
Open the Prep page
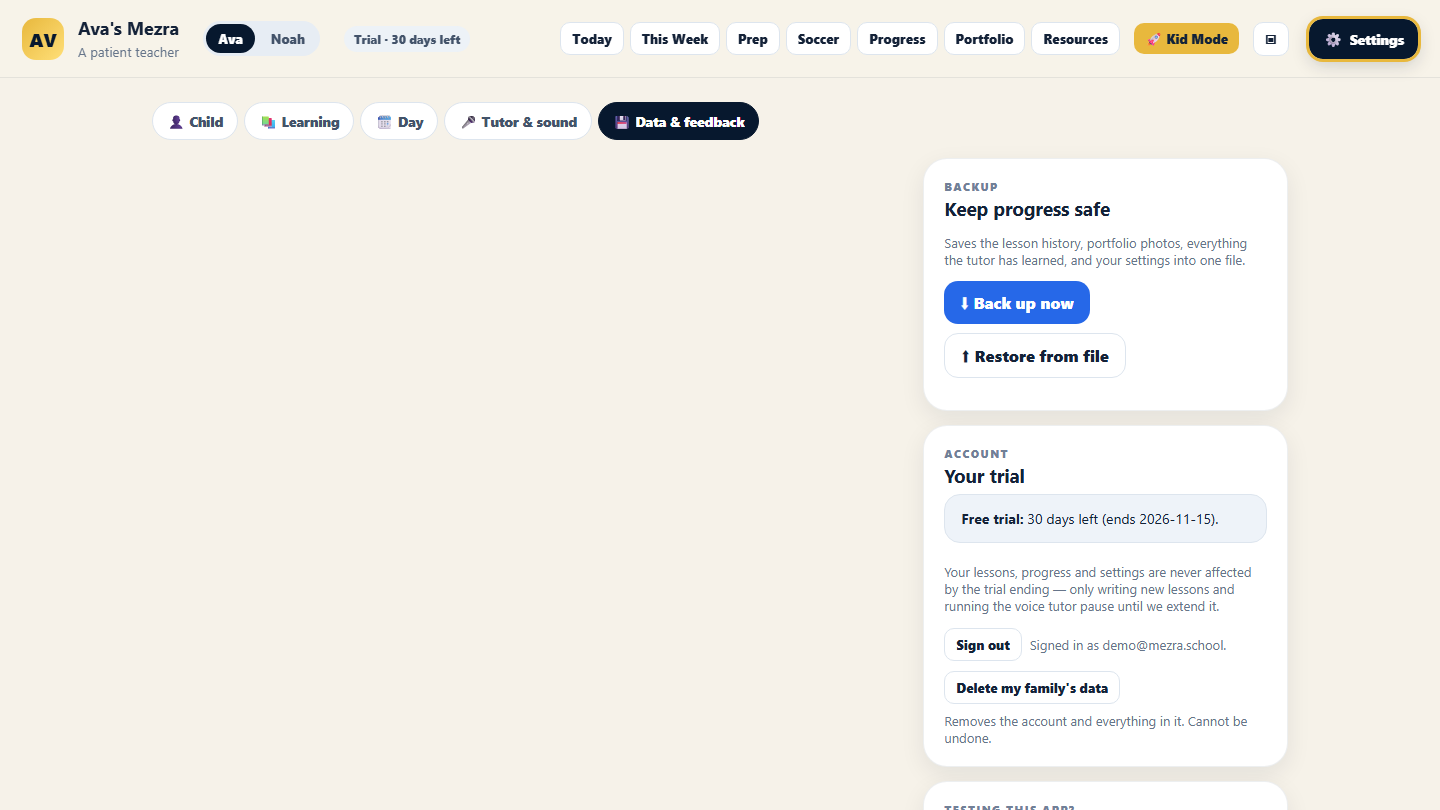coord(753,39)
